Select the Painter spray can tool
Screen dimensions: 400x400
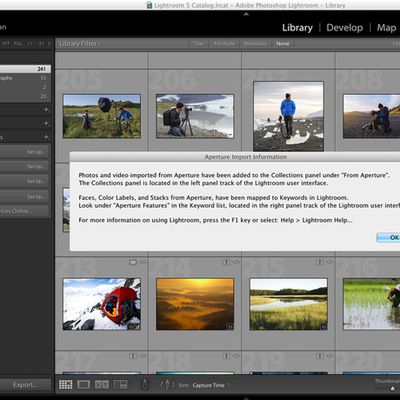click(x=145, y=384)
